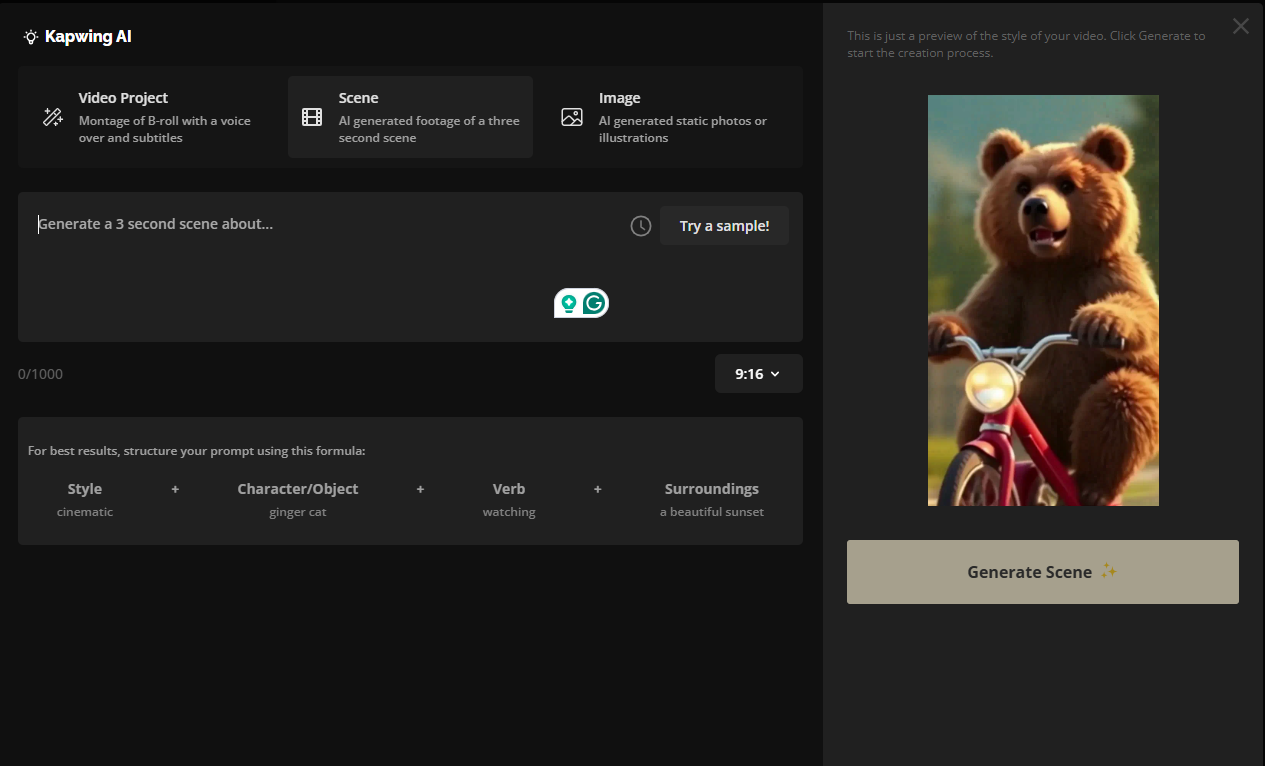Open prompt history via the clock icon
The height and width of the screenshot is (766, 1265).
tap(641, 226)
